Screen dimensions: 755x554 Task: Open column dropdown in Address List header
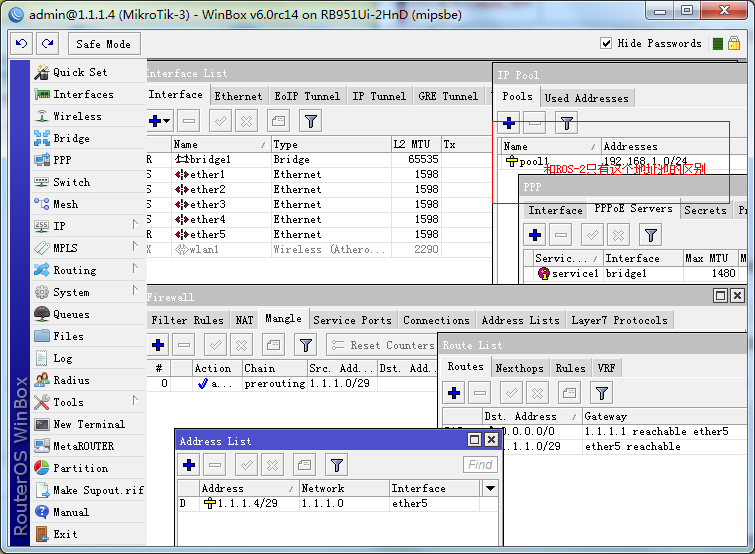coord(490,489)
